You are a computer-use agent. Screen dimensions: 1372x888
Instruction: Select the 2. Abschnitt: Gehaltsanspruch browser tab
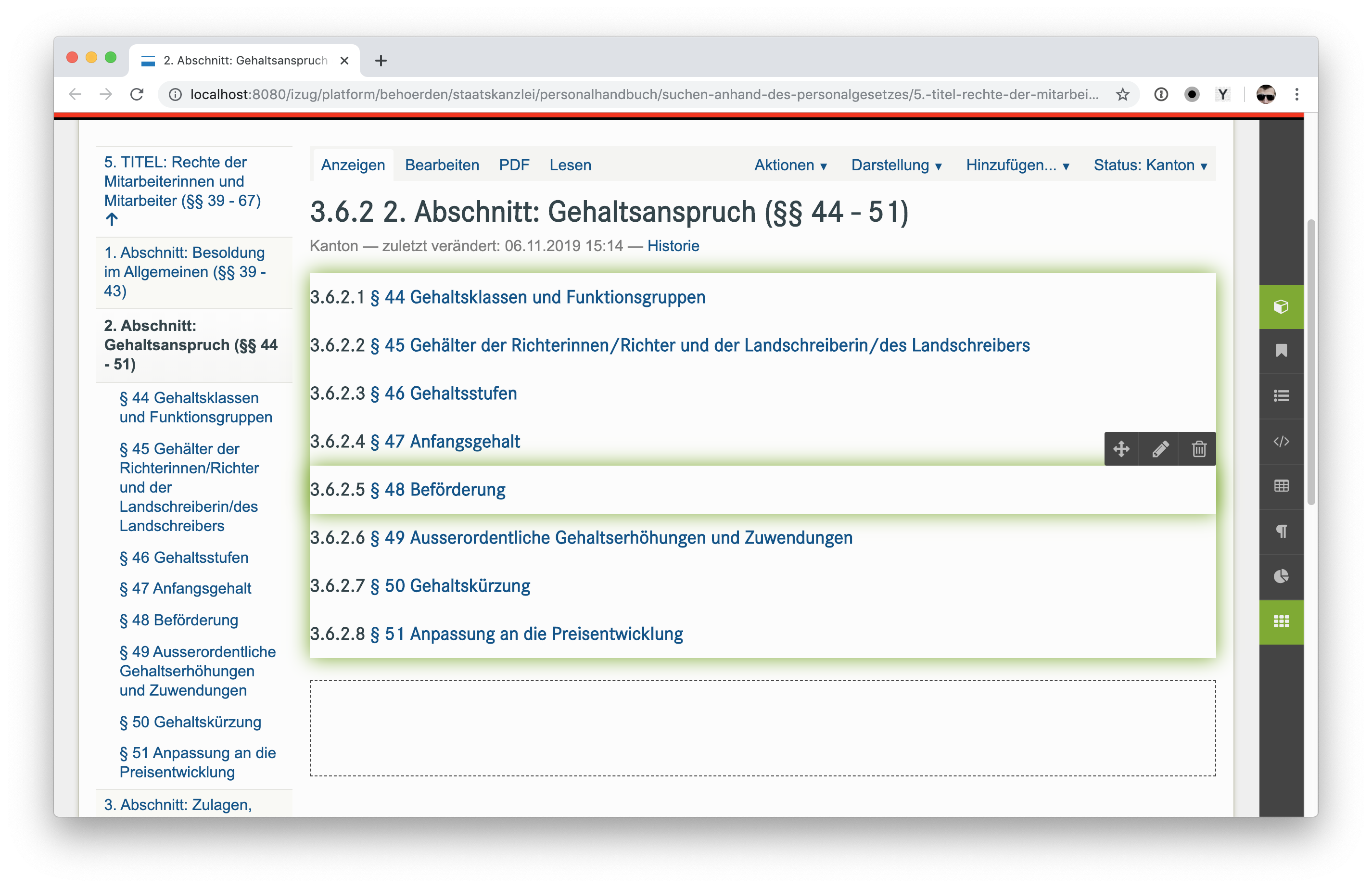click(x=245, y=61)
